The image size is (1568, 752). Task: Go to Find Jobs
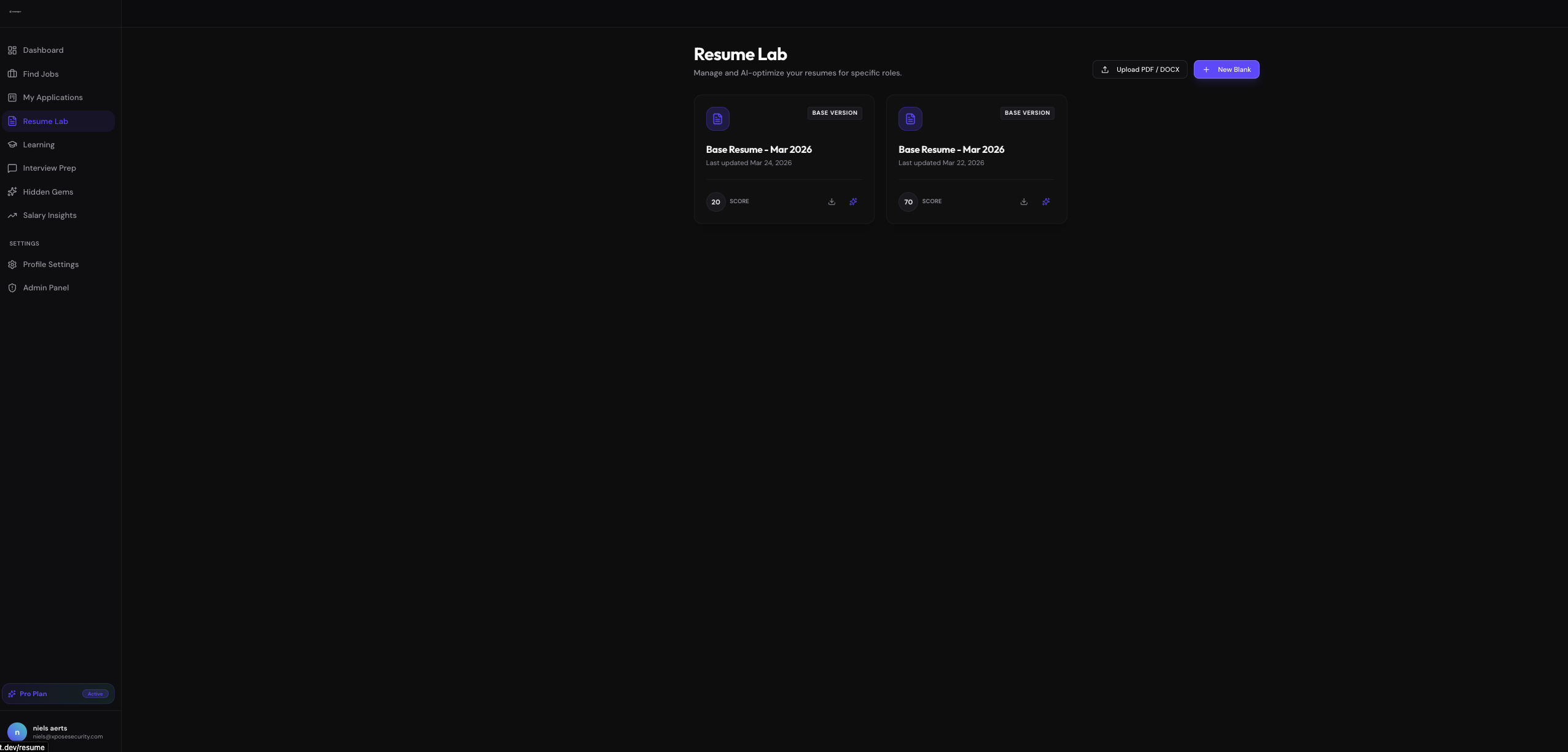41,74
